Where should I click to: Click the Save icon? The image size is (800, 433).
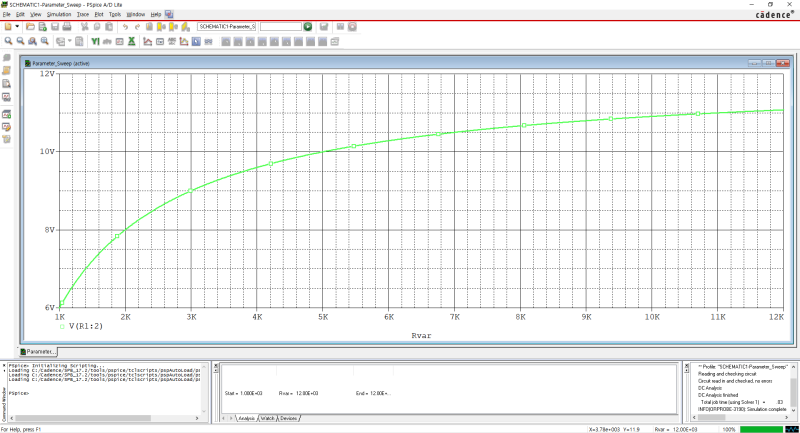55,27
